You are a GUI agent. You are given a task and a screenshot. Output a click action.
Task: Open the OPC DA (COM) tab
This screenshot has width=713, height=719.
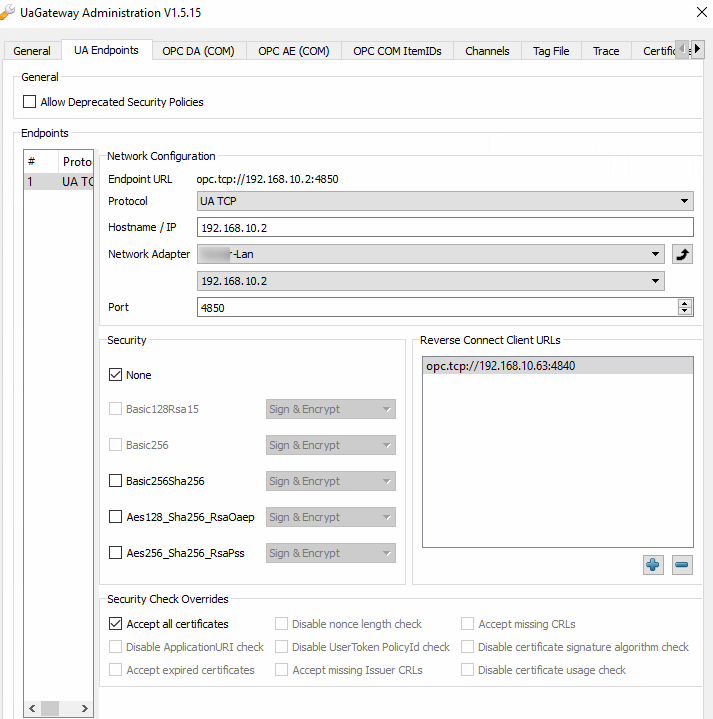[x=199, y=50]
